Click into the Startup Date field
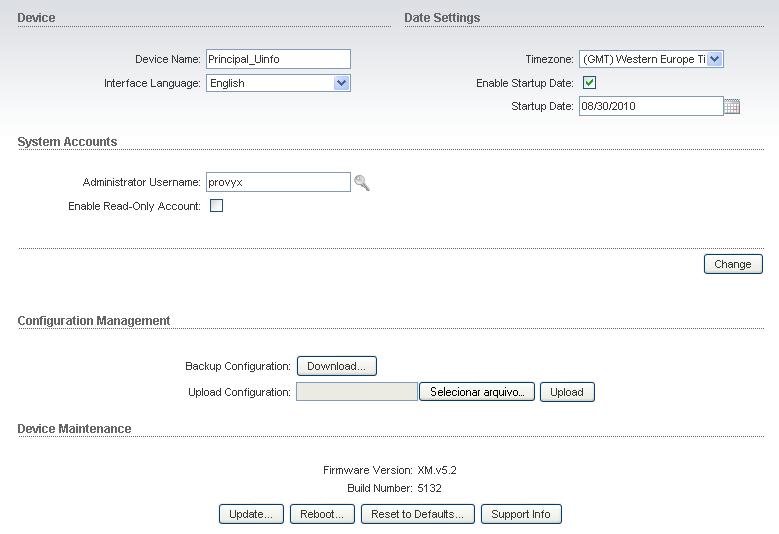The width and height of the screenshot is (779, 534). coord(650,106)
